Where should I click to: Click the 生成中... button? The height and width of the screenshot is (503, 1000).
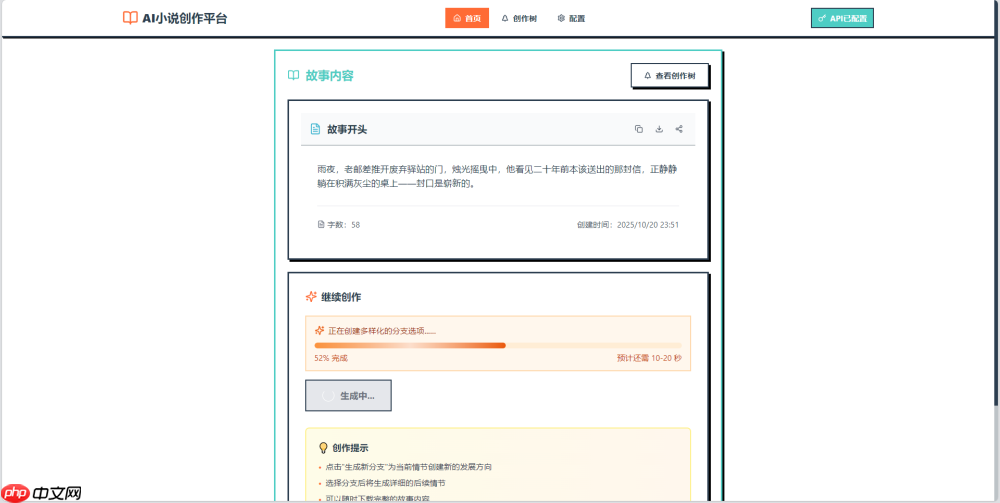348,396
